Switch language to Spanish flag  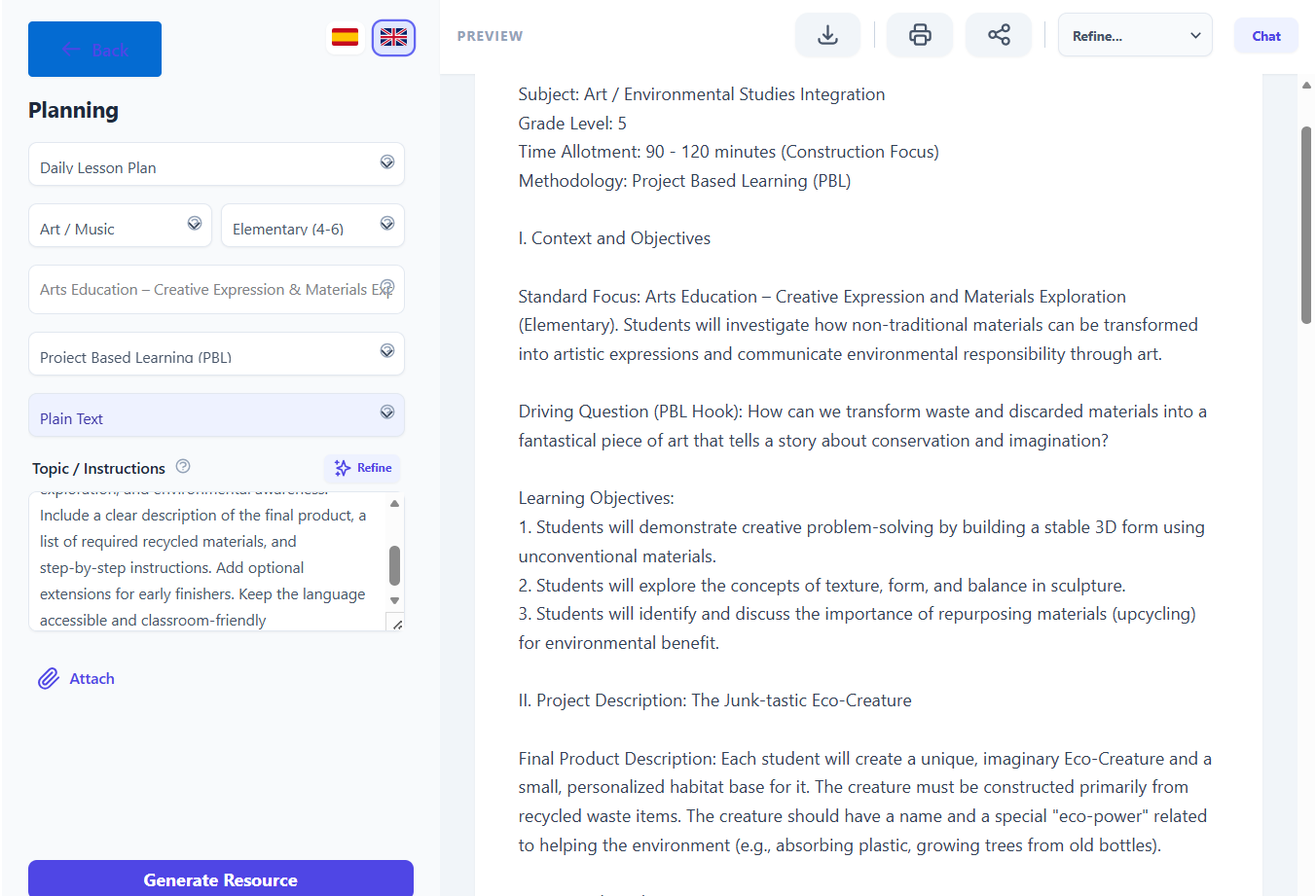pos(345,38)
